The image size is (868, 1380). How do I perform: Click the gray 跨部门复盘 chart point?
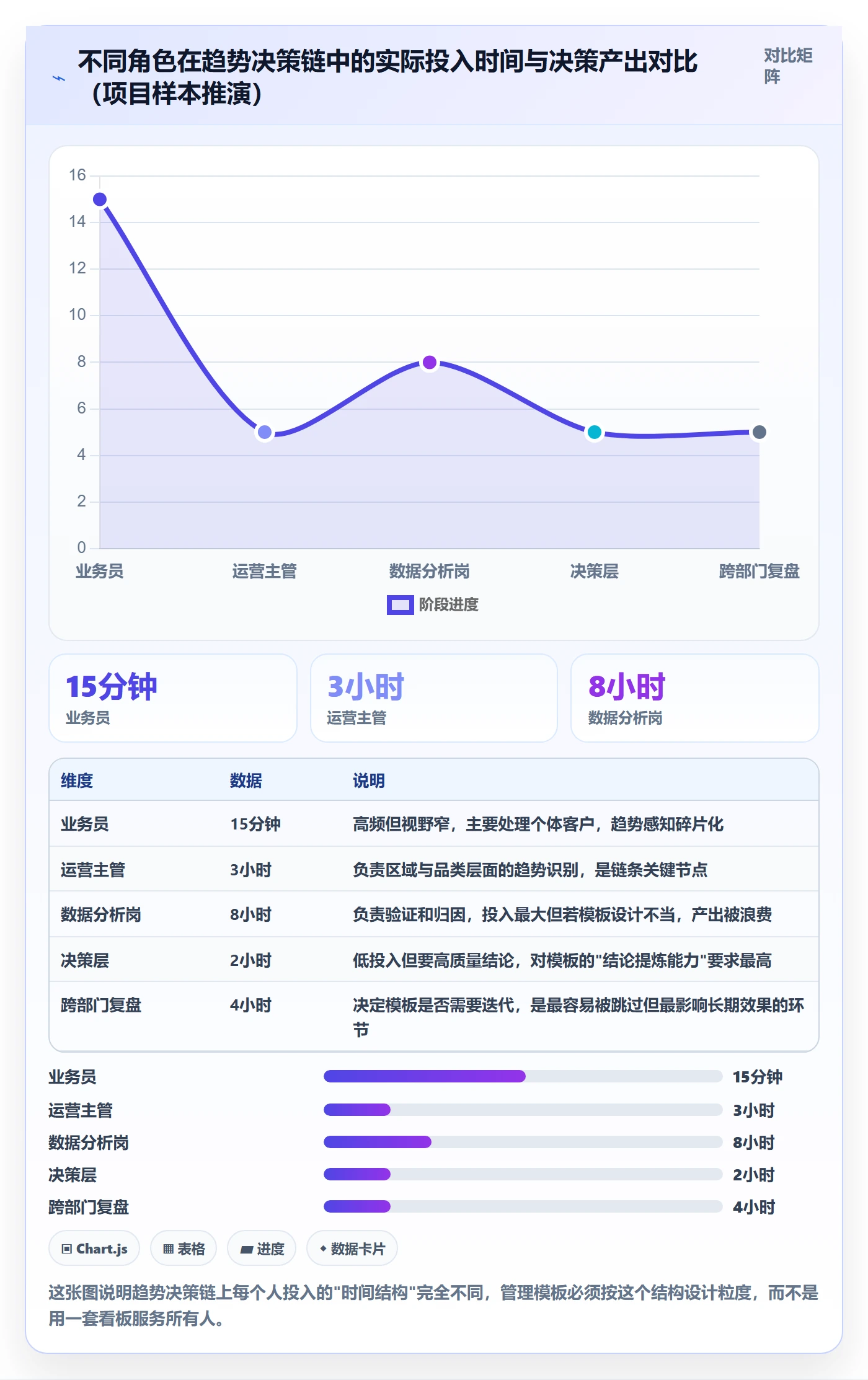tap(759, 432)
